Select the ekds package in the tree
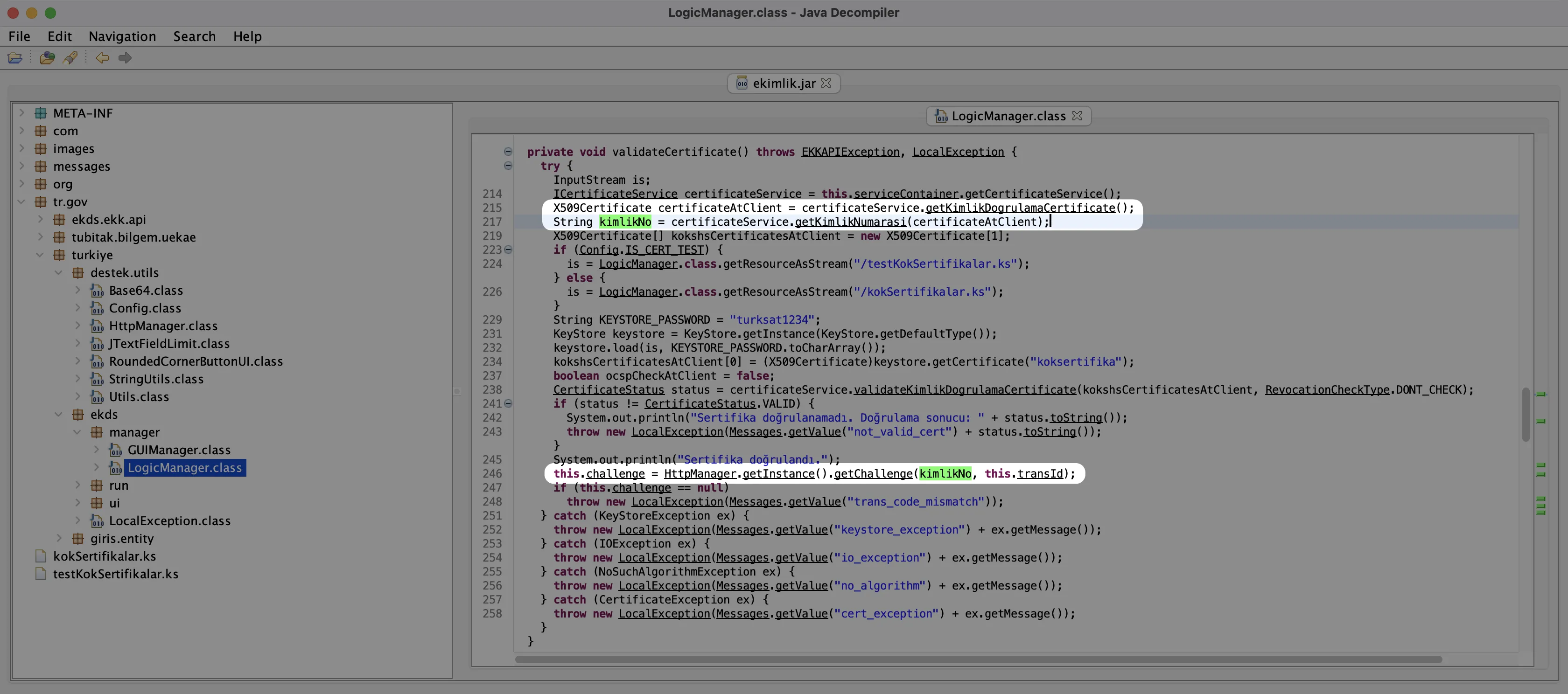This screenshot has height=694, width=1568. (104, 414)
